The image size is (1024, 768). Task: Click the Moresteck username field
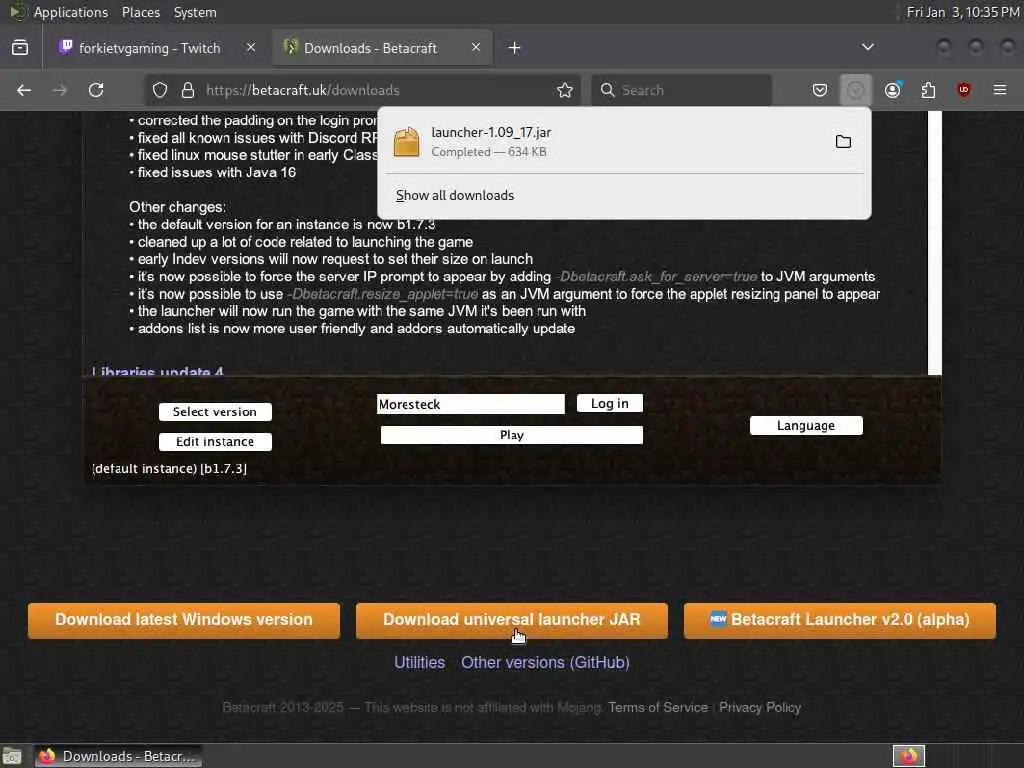[x=471, y=404]
